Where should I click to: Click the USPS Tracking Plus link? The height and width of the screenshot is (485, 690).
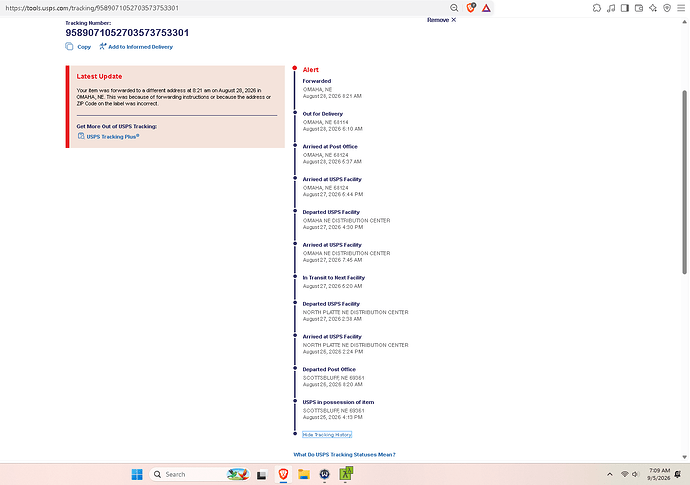(113, 137)
